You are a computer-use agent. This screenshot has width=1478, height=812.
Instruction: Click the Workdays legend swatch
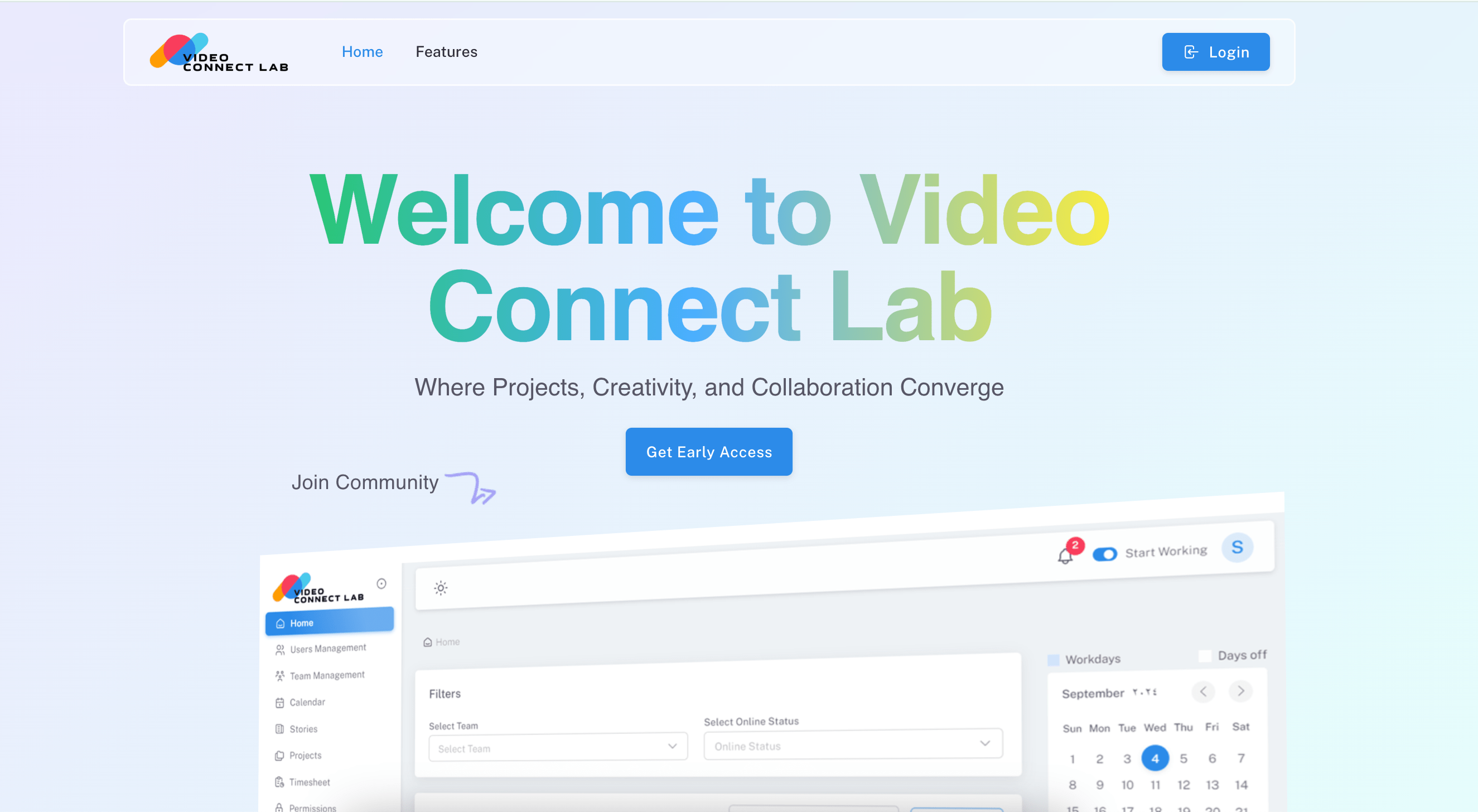(x=1054, y=660)
